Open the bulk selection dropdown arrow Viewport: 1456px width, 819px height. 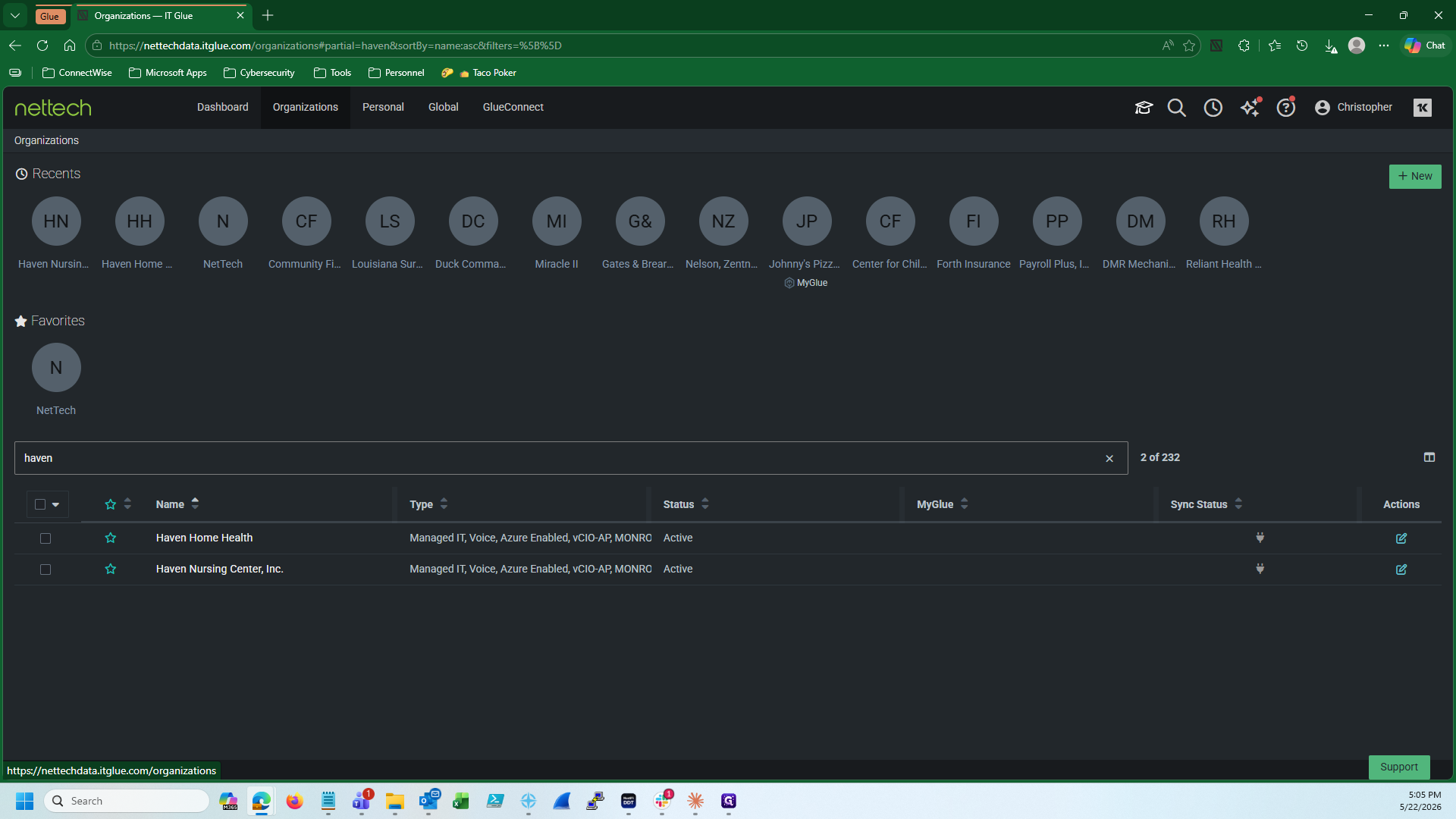point(55,505)
